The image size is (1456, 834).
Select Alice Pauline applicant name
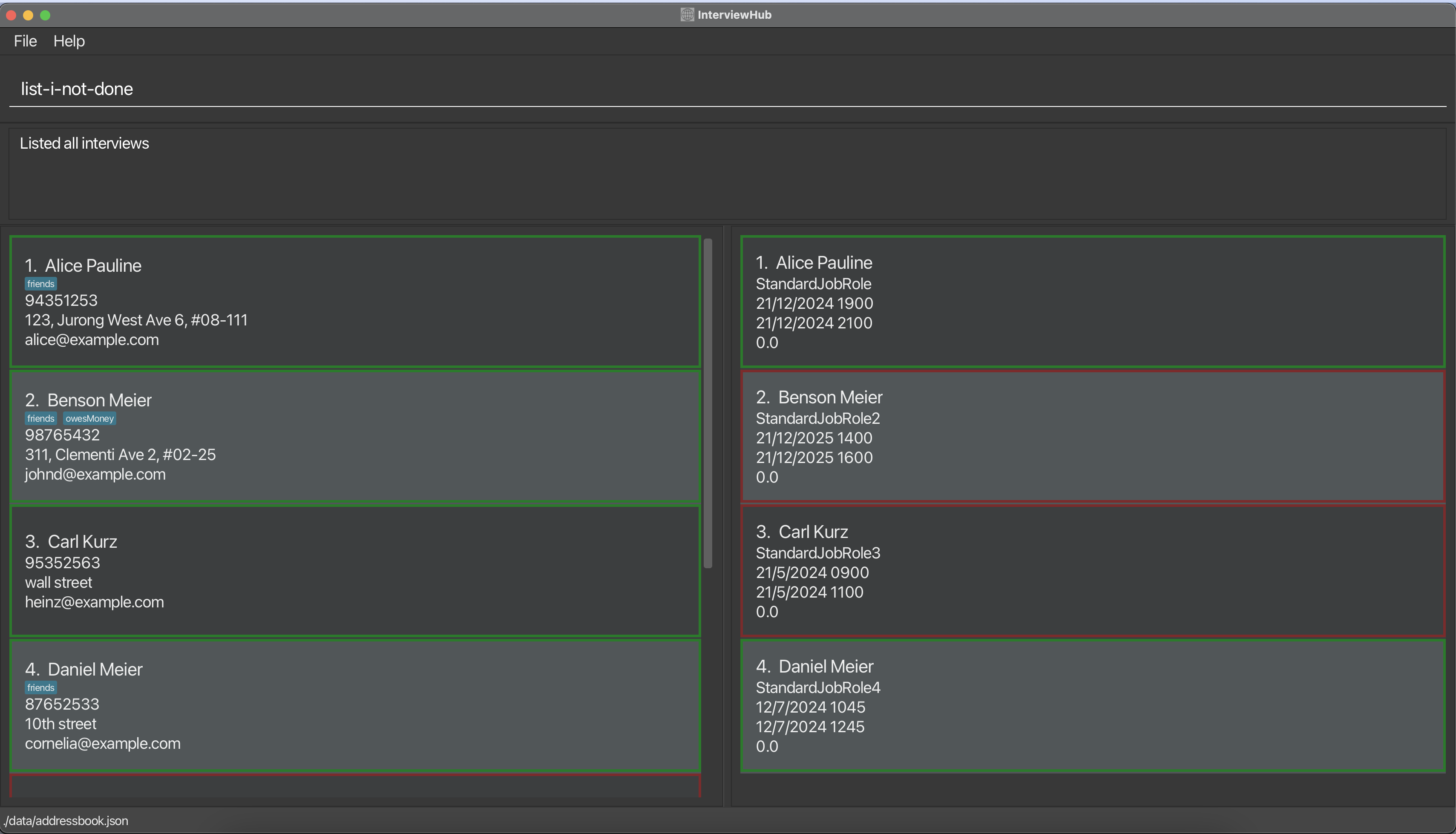pos(93,265)
